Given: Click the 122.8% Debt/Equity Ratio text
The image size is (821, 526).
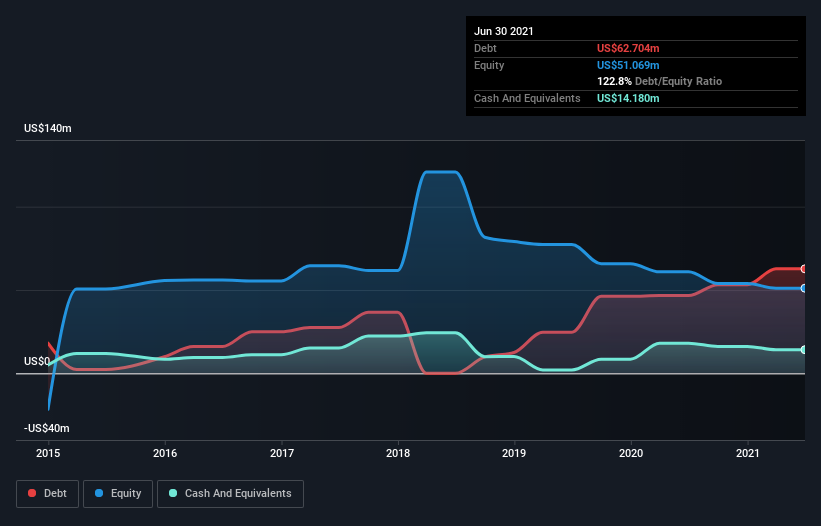Looking at the screenshot, I should coord(660,82).
